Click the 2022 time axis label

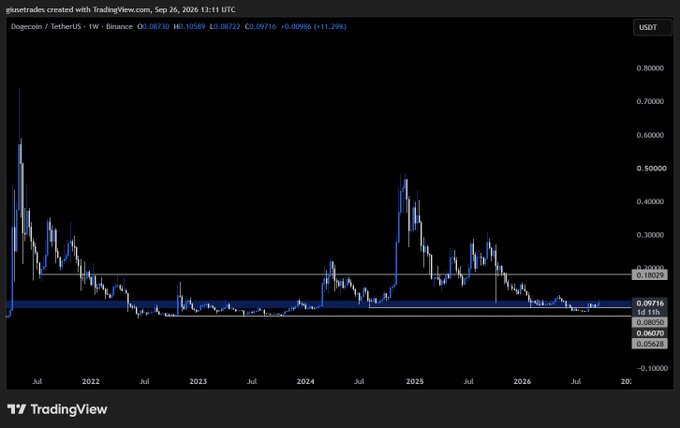coord(91,381)
